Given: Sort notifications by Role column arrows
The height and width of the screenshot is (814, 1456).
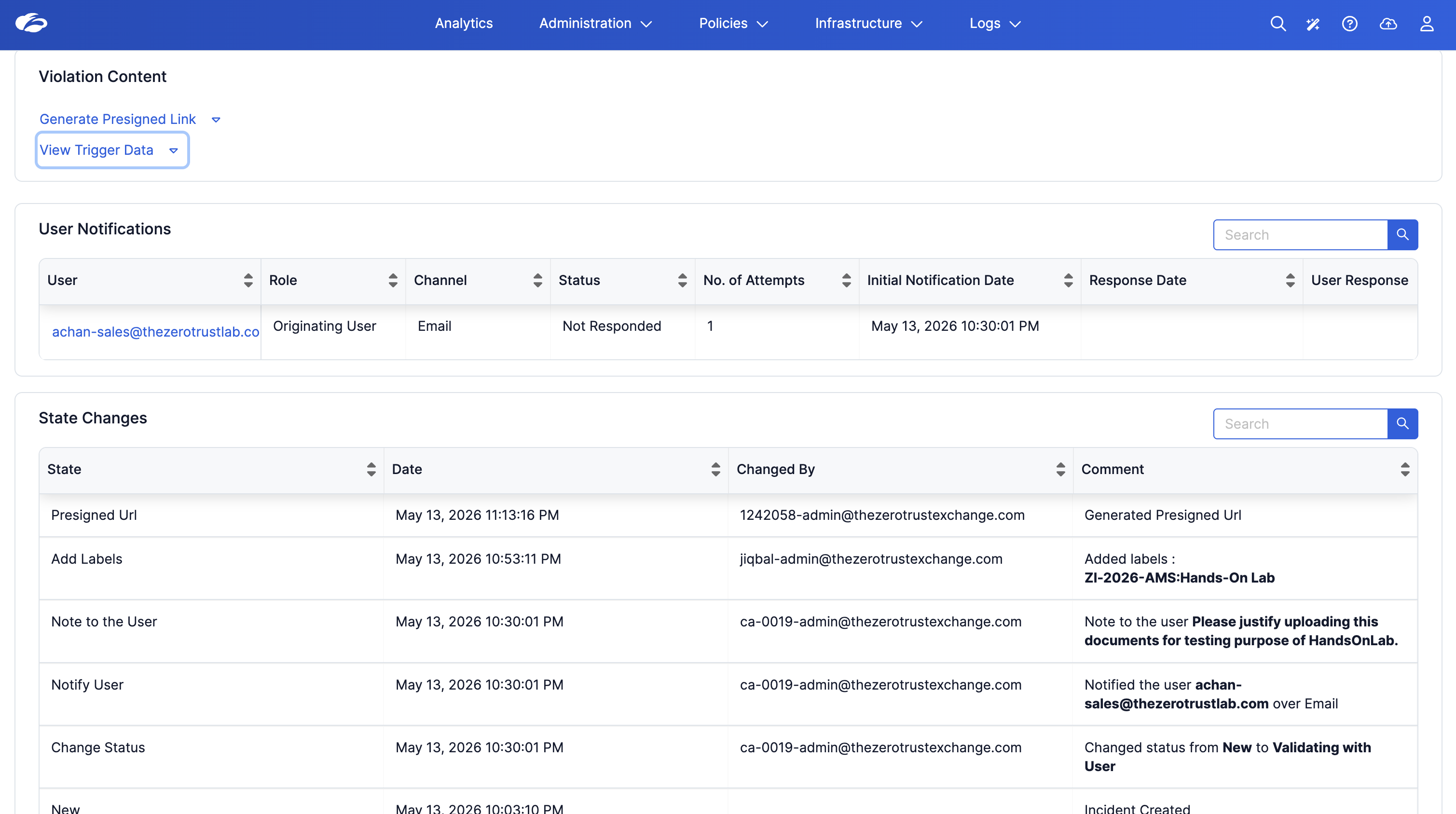Looking at the screenshot, I should tap(393, 280).
